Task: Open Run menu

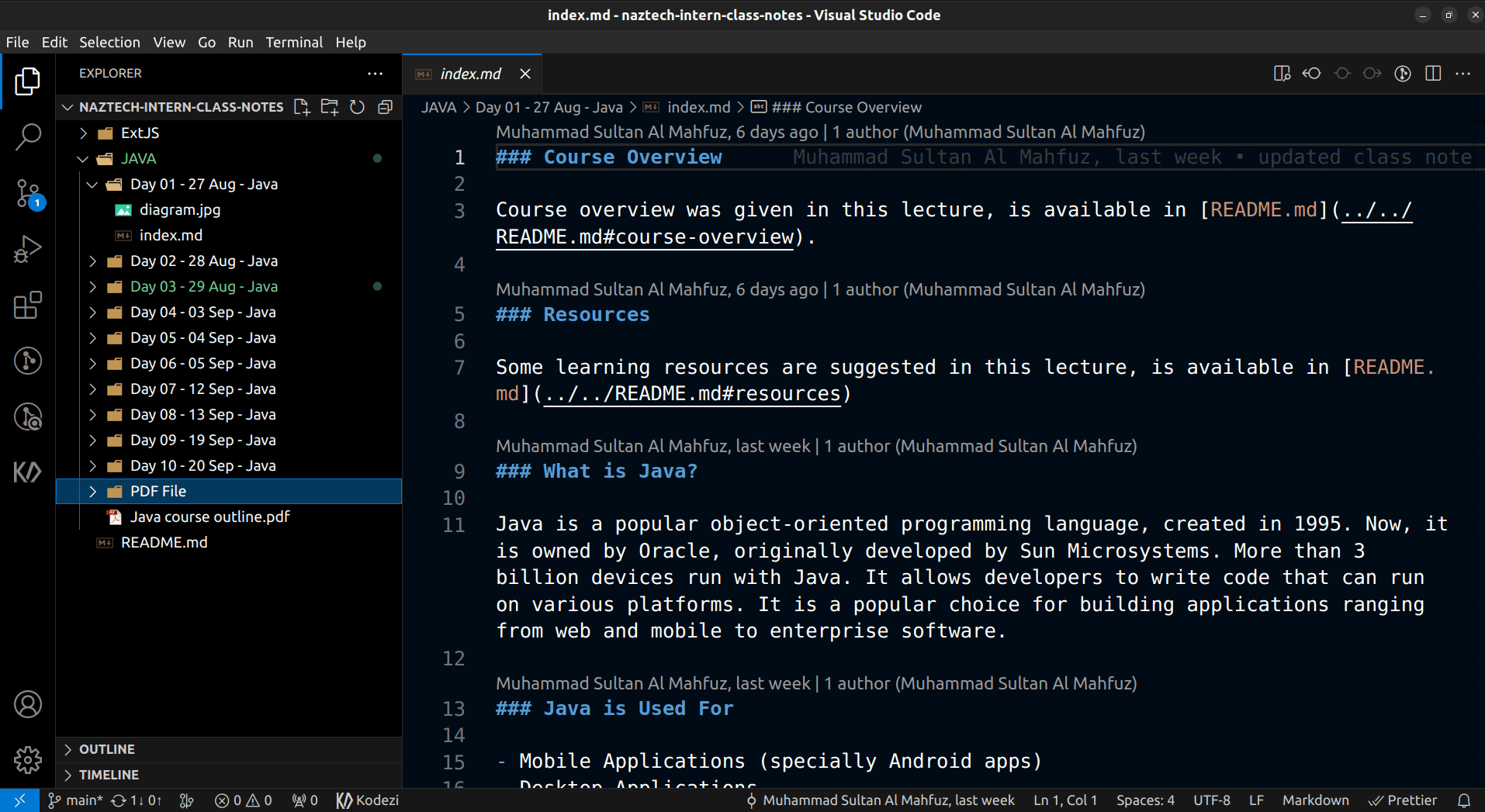Action: tap(241, 43)
